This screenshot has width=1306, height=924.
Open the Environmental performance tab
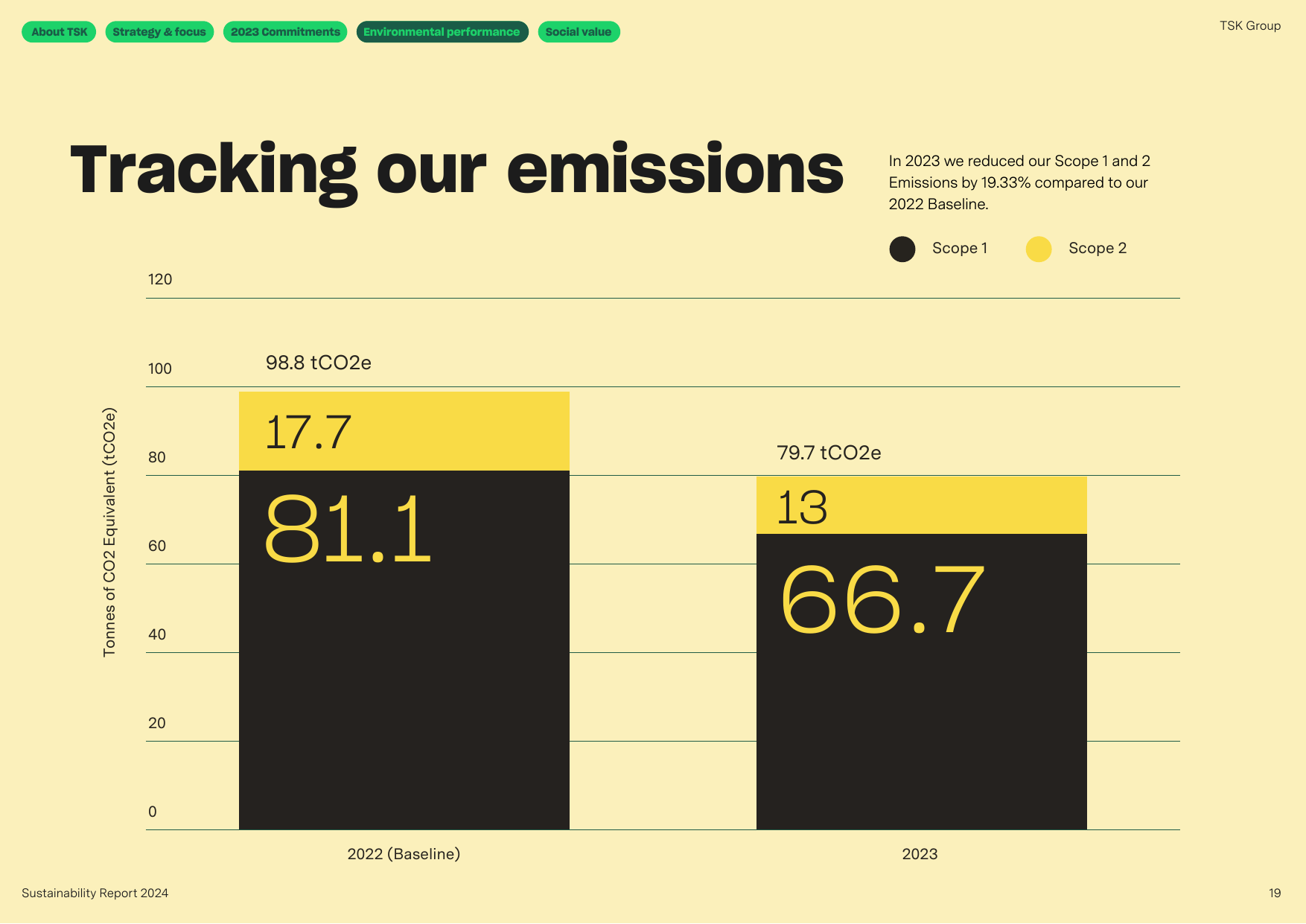pyautogui.click(x=442, y=32)
